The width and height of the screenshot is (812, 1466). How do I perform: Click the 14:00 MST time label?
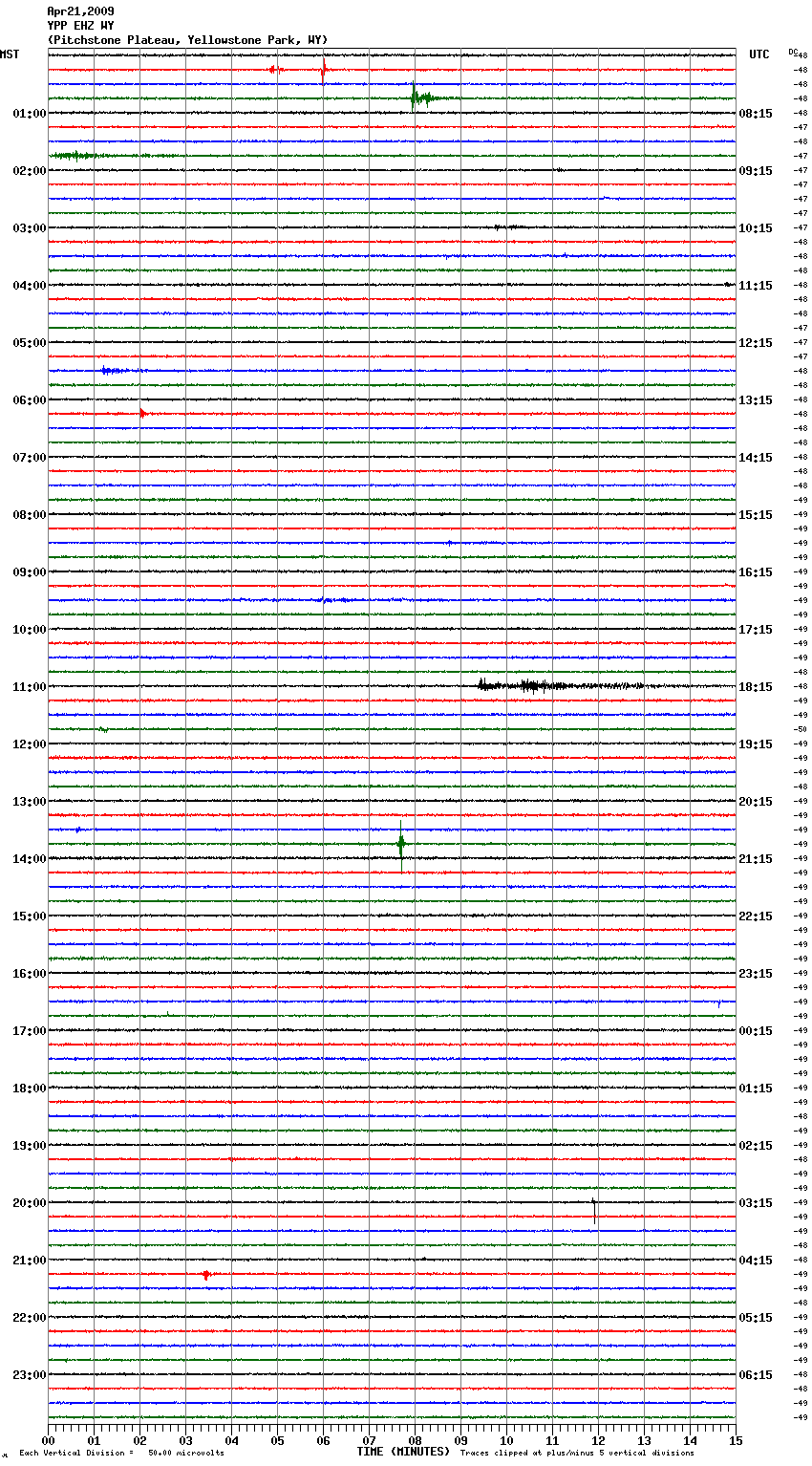pos(30,859)
